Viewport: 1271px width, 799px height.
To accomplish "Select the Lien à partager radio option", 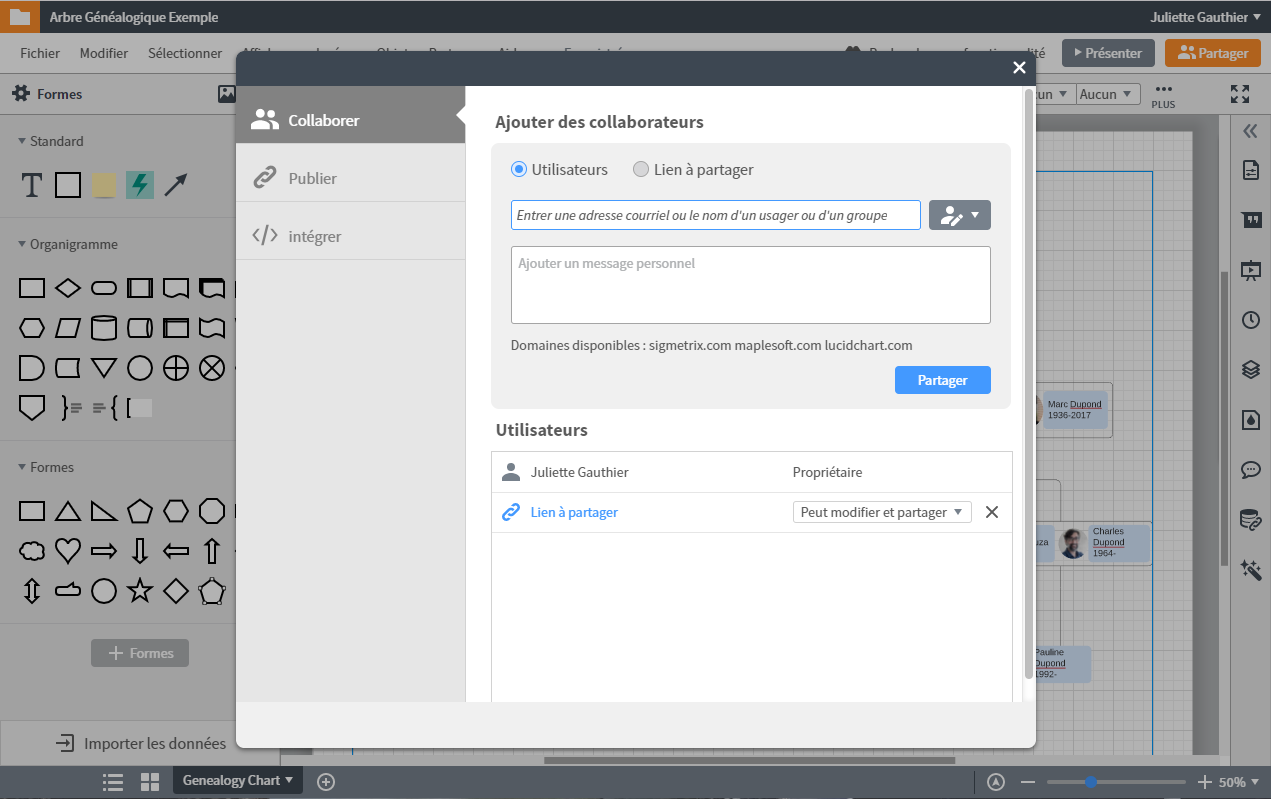I will [x=641, y=170].
